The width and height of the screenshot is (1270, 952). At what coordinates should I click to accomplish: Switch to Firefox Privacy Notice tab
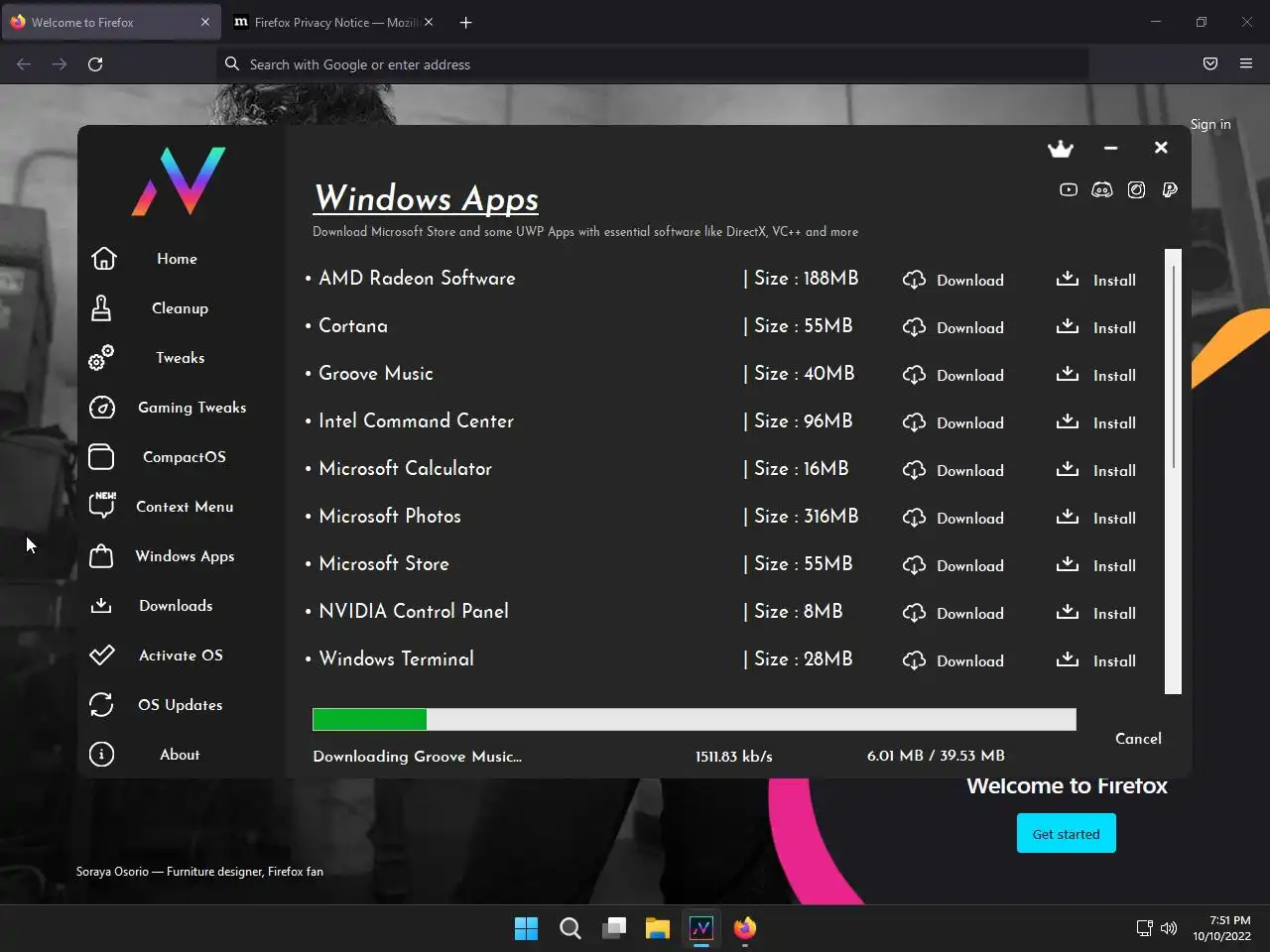coord(332,22)
